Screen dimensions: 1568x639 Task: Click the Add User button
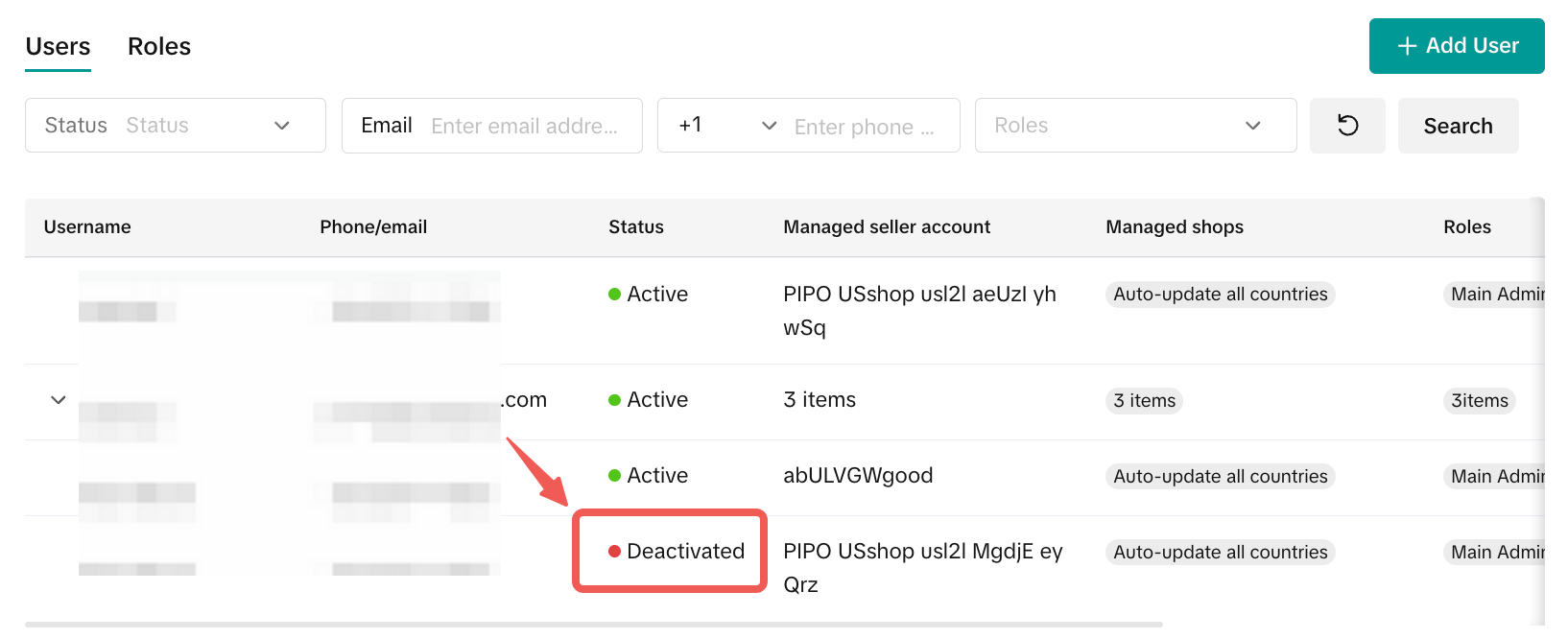click(1456, 46)
